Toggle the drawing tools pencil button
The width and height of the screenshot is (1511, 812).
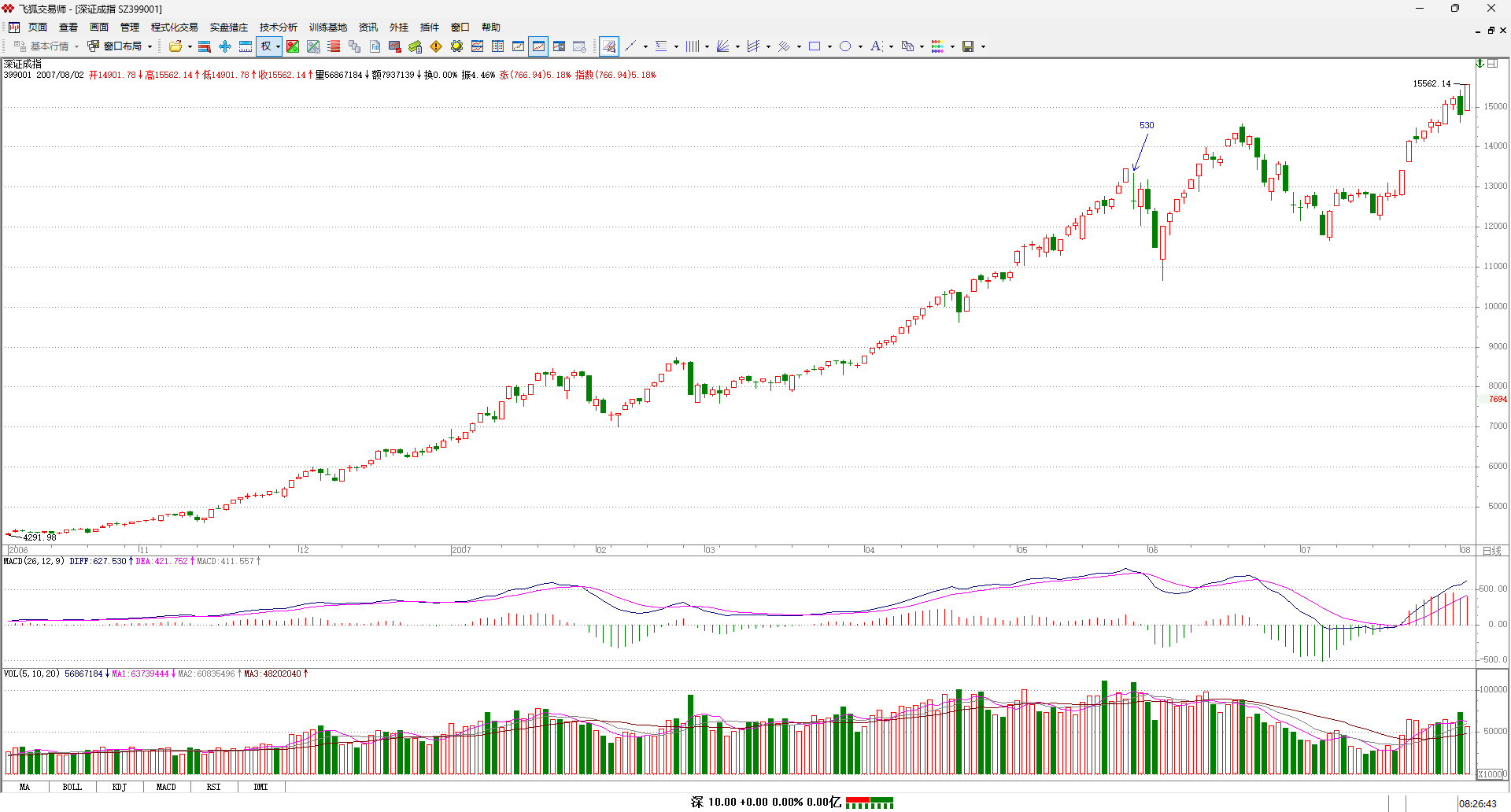coord(608,46)
